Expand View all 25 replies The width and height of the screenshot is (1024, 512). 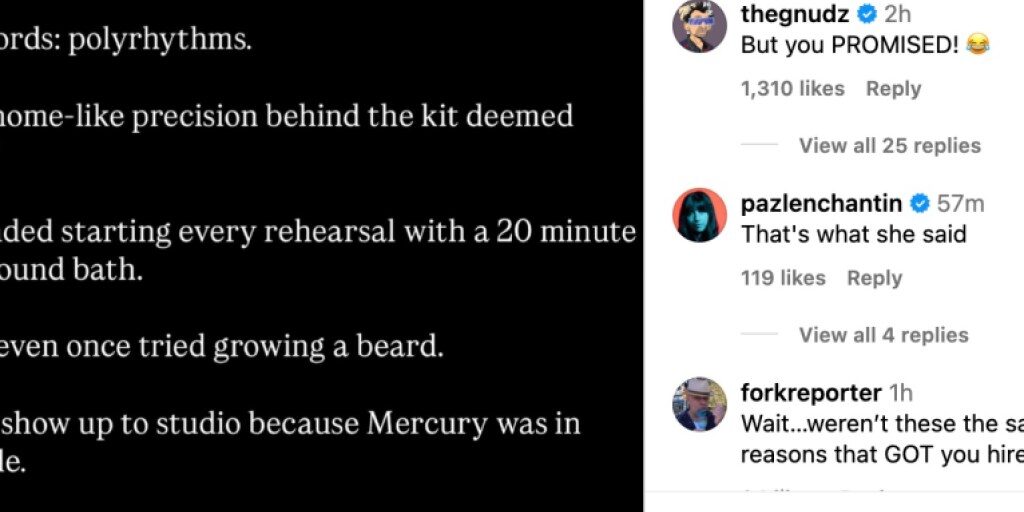(889, 146)
